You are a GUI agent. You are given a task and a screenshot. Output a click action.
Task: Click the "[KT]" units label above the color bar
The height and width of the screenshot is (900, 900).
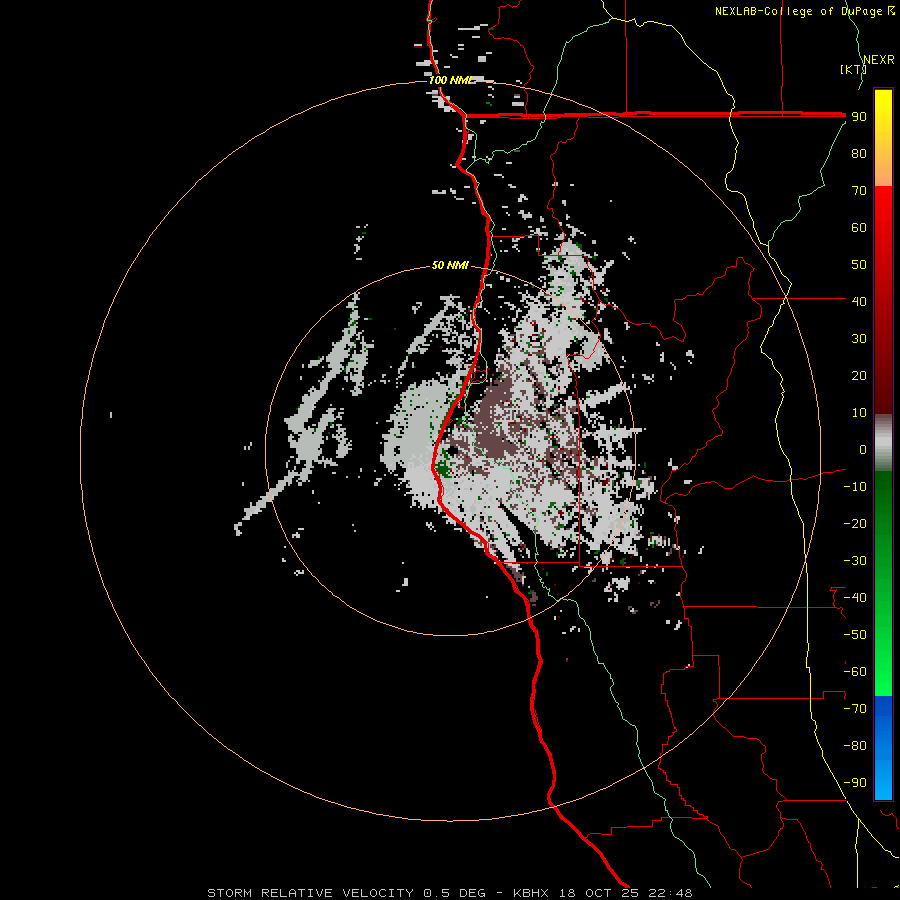(853, 69)
